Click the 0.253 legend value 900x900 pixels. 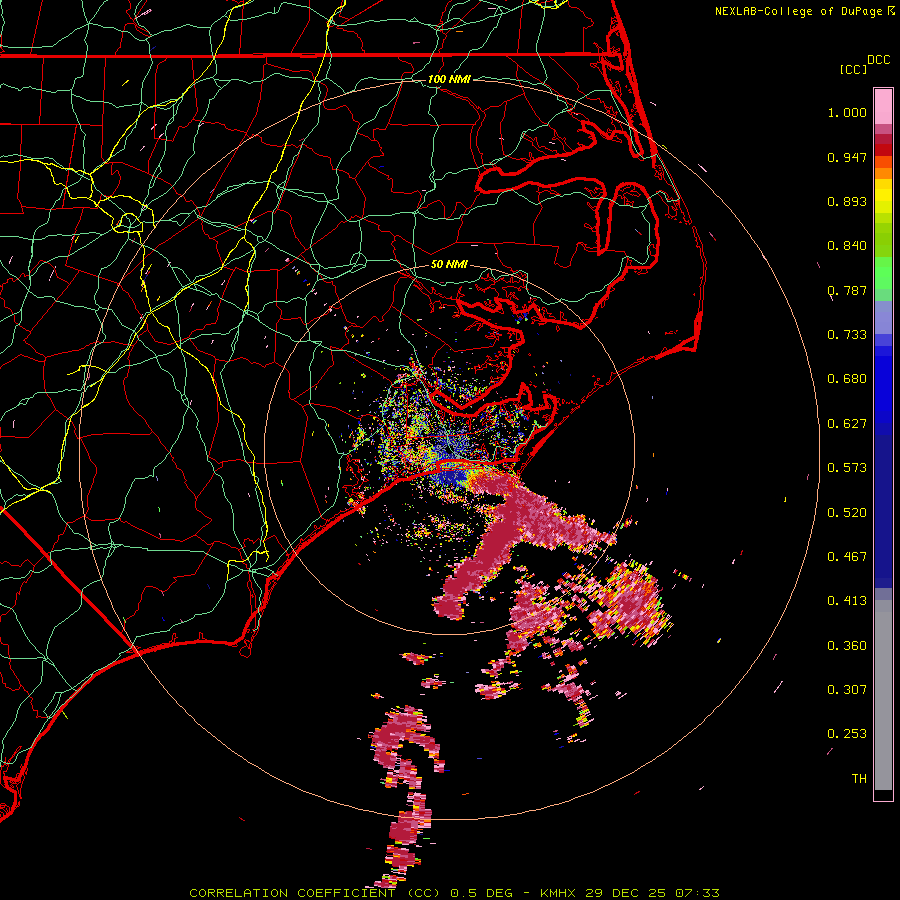[847, 734]
